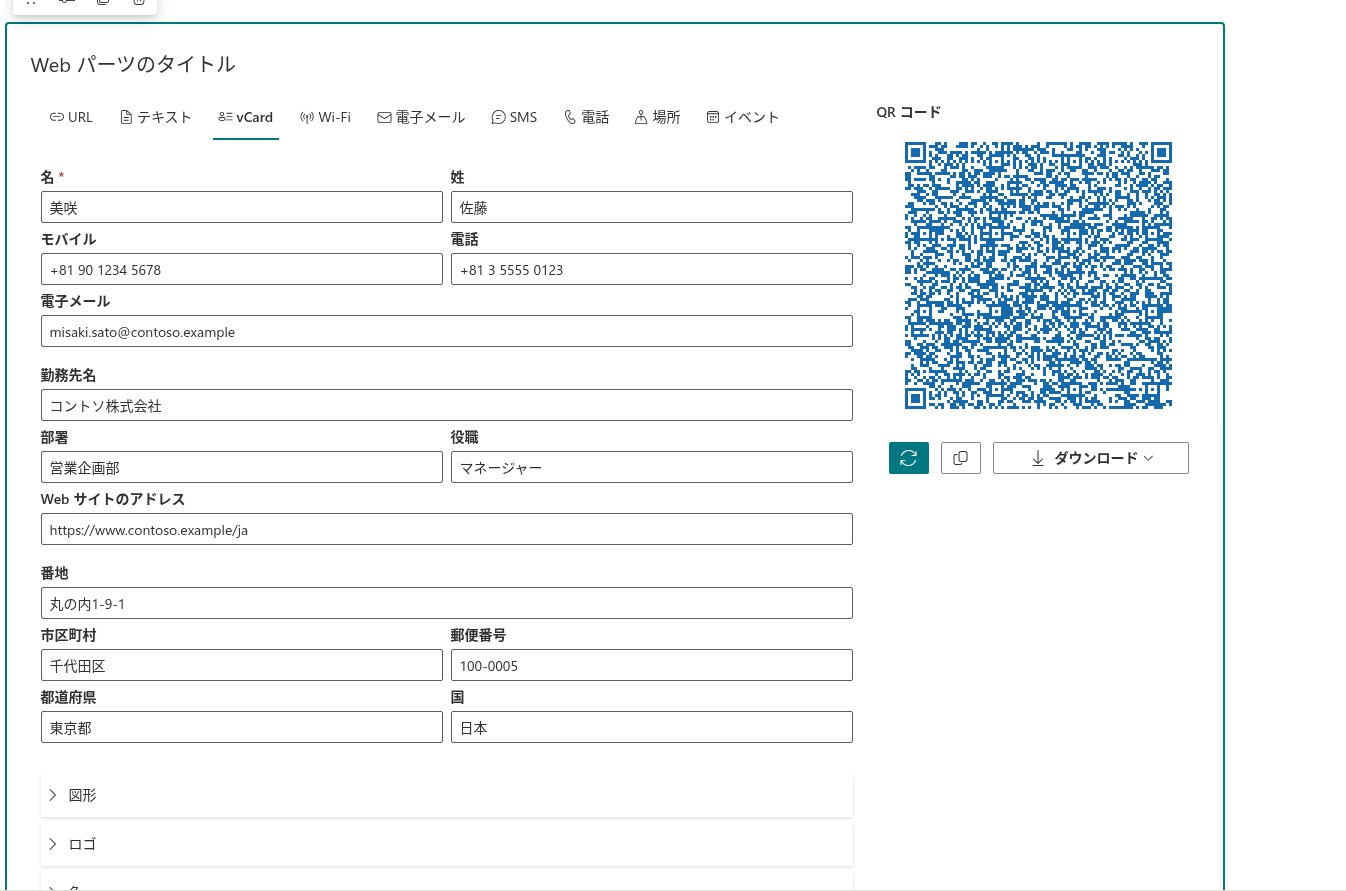The height and width of the screenshot is (891, 1346).
Task: Copy the QR code with the copy icon button
Action: [x=961, y=458]
